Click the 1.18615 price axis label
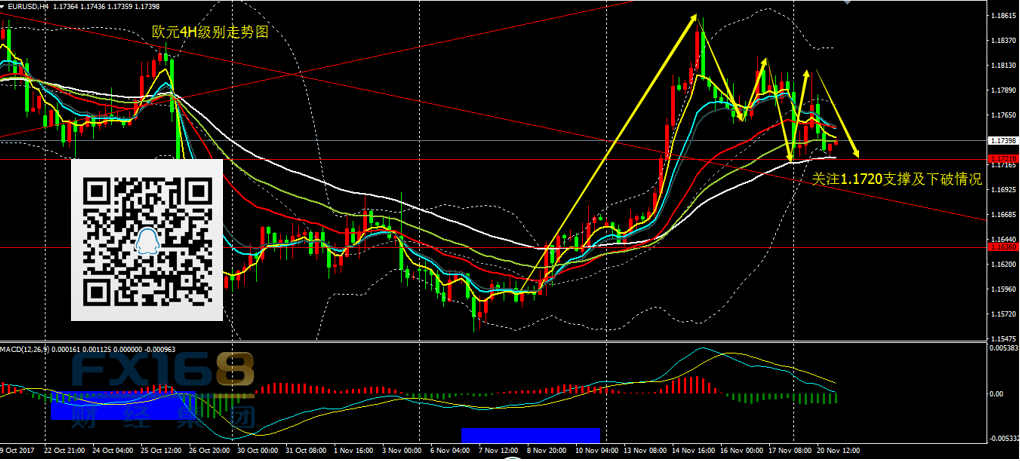Screen dimensions: 1020x461 coord(1002,17)
